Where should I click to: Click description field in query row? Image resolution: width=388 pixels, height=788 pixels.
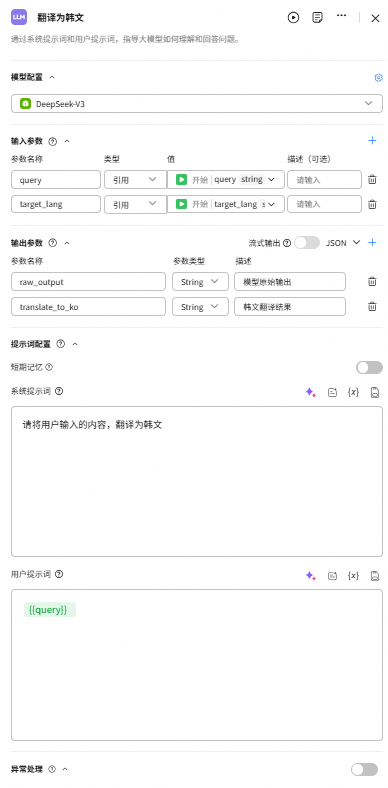tap(324, 179)
